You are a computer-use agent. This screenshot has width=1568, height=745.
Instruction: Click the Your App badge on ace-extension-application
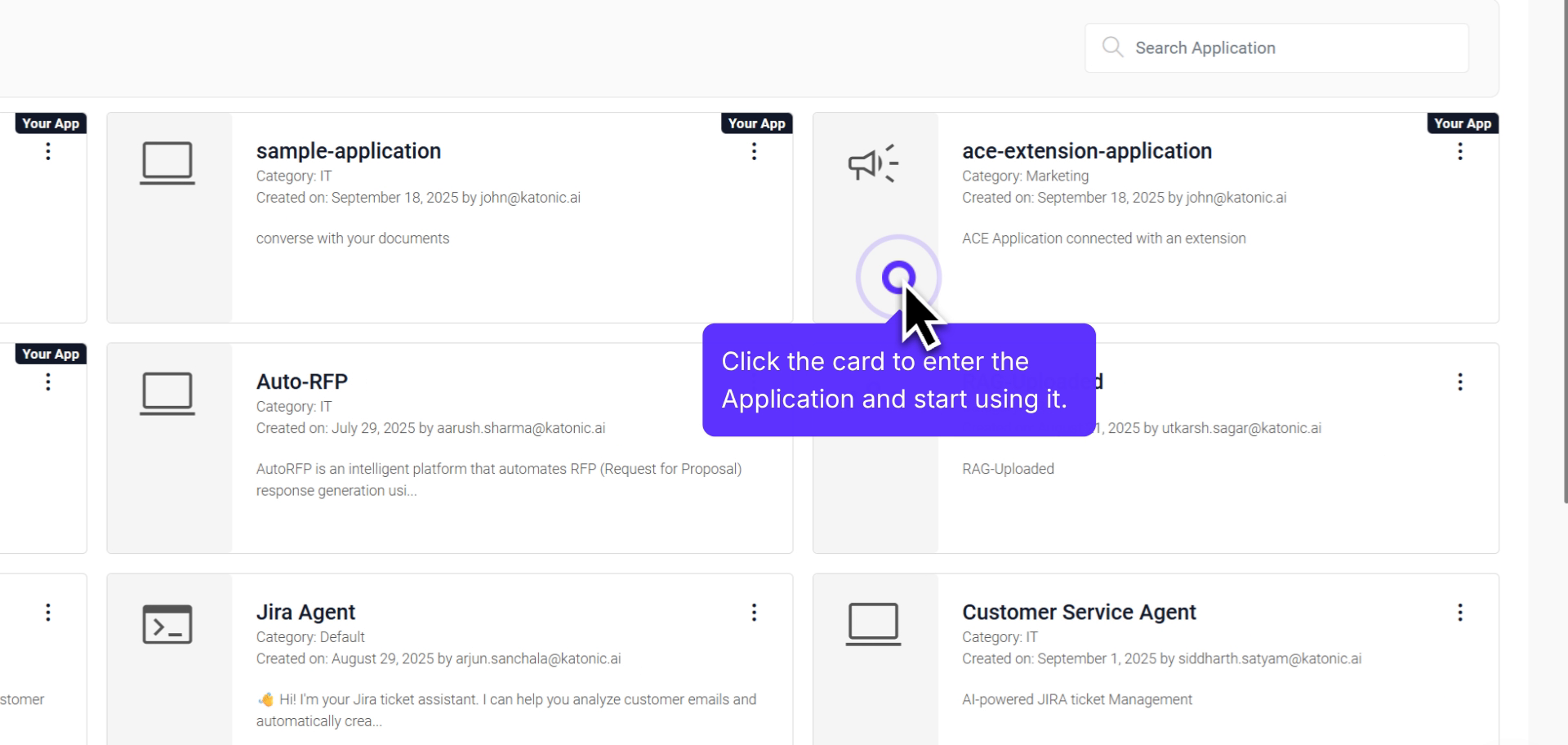pyautogui.click(x=1462, y=123)
